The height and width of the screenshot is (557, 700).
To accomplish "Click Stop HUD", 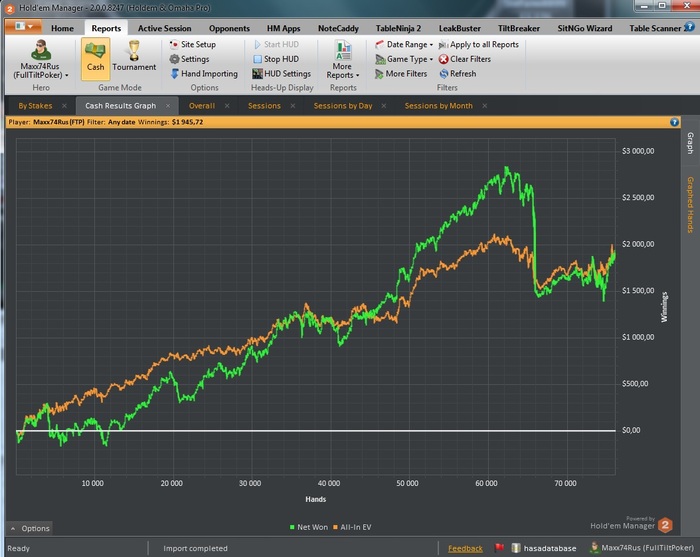I will tap(276, 59).
